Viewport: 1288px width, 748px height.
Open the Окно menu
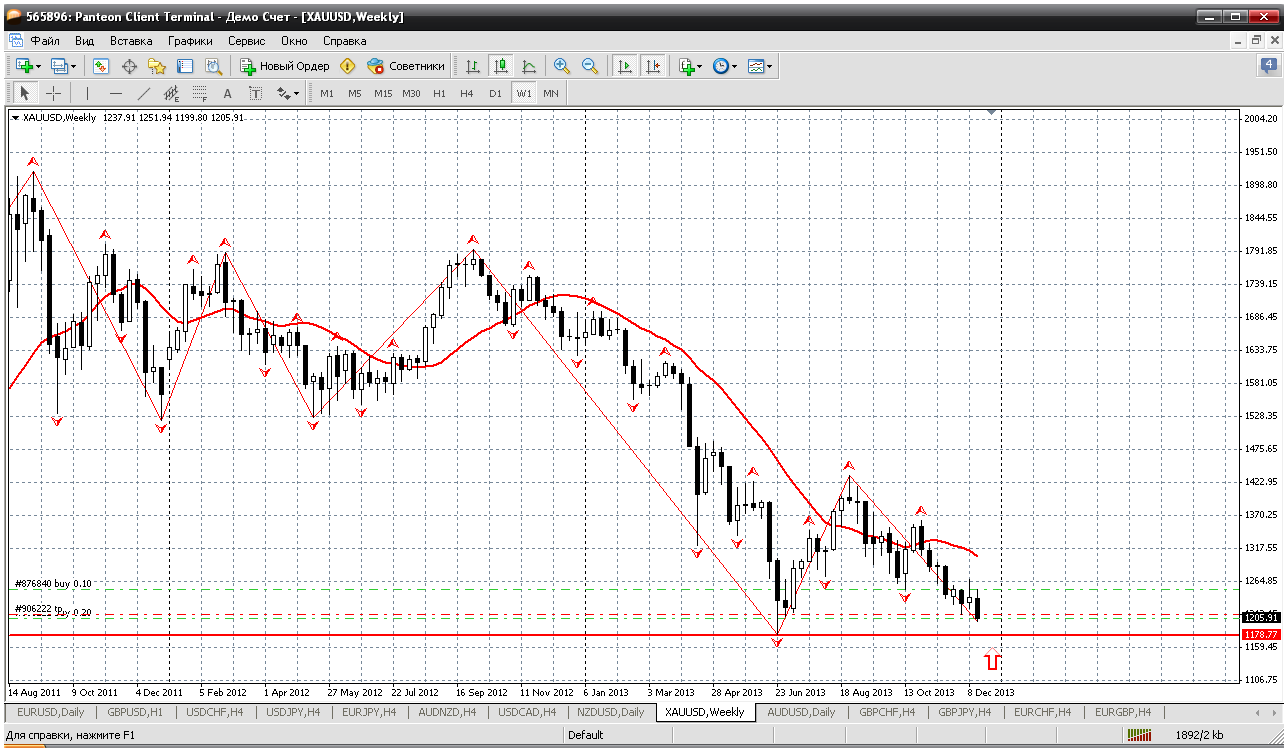click(x=294, y=41)
